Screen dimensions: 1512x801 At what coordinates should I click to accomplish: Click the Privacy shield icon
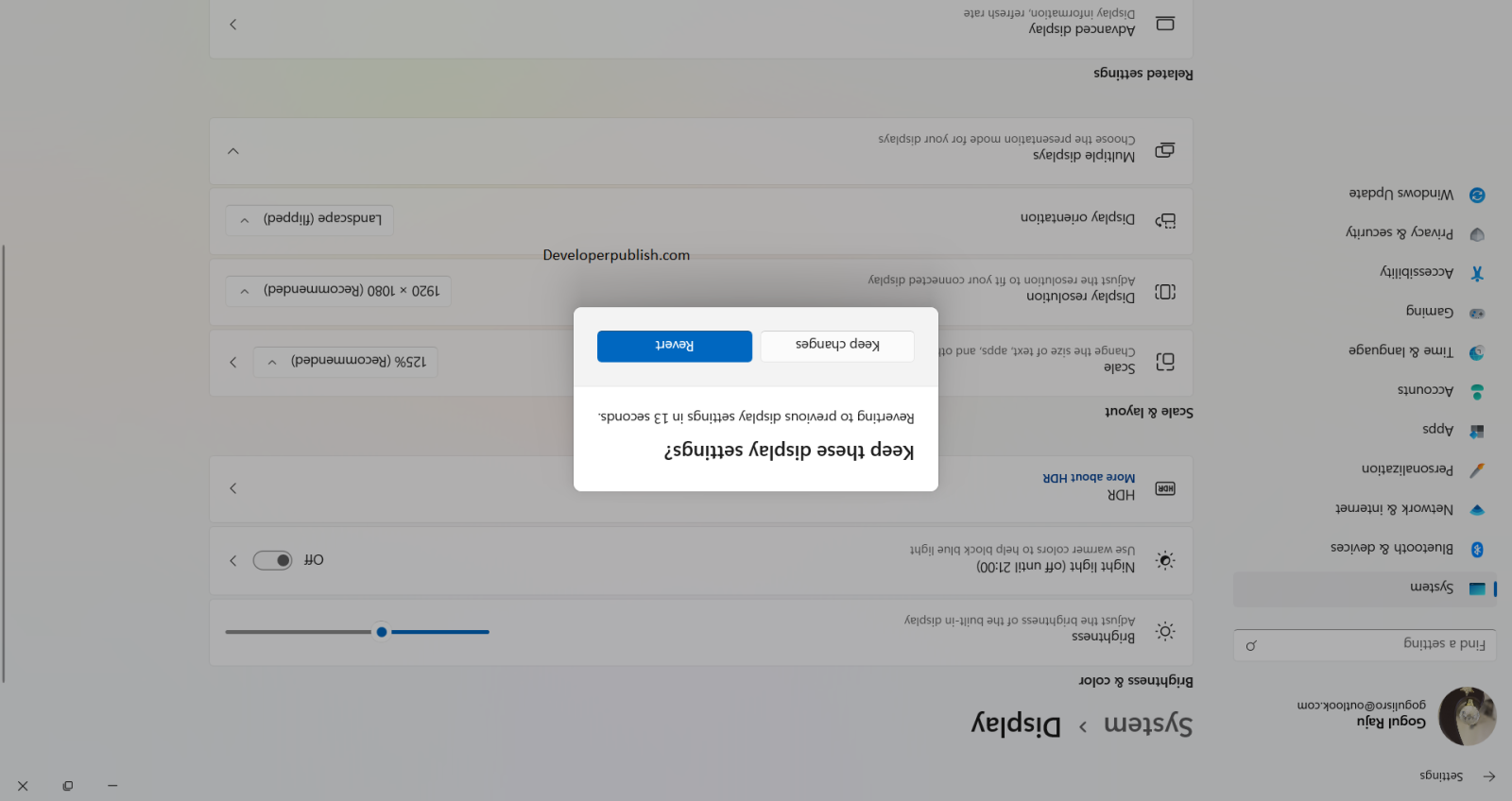coord(1477,234)
